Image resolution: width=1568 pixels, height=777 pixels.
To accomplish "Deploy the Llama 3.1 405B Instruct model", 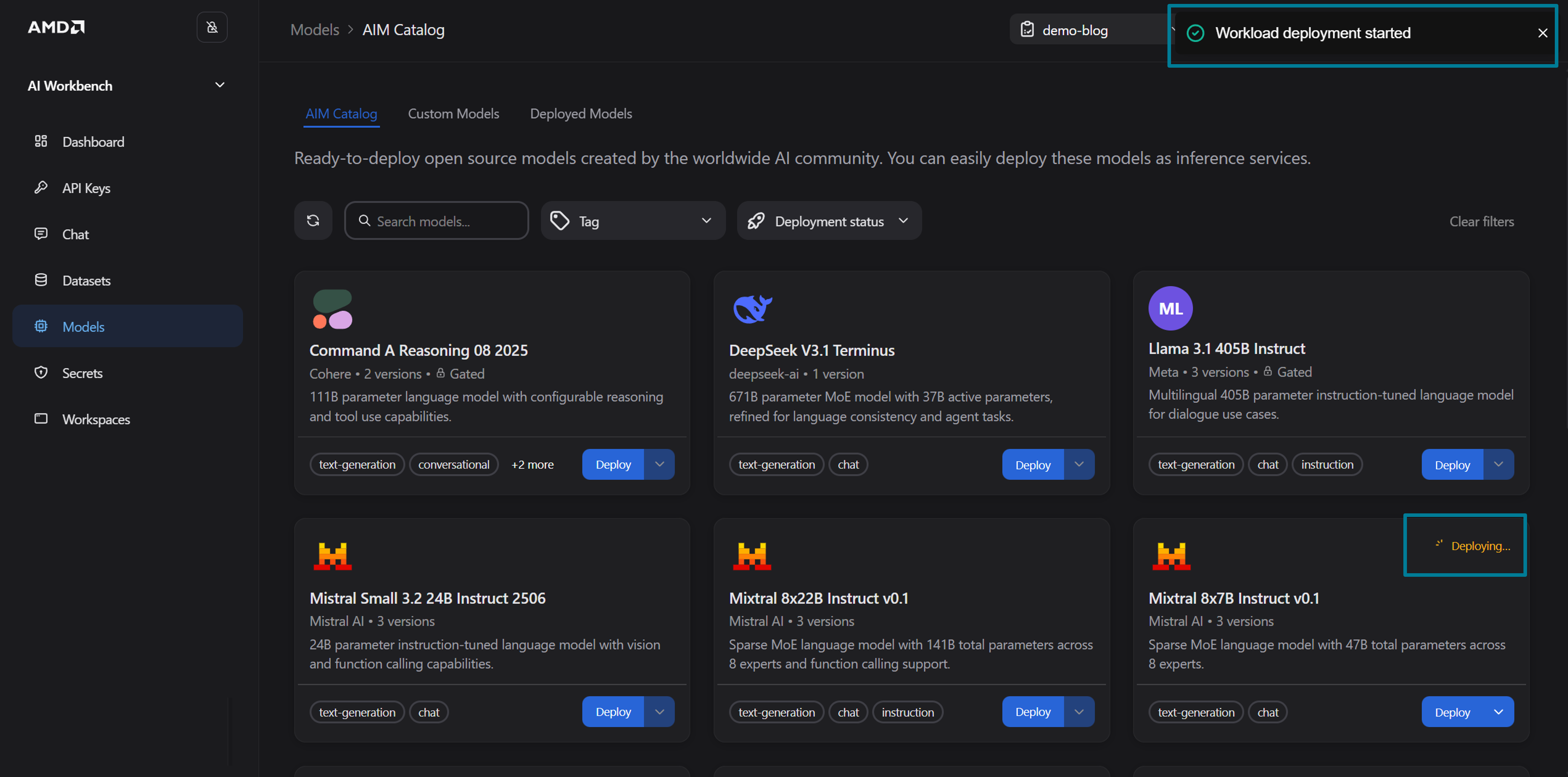I will pos(1452,464).
